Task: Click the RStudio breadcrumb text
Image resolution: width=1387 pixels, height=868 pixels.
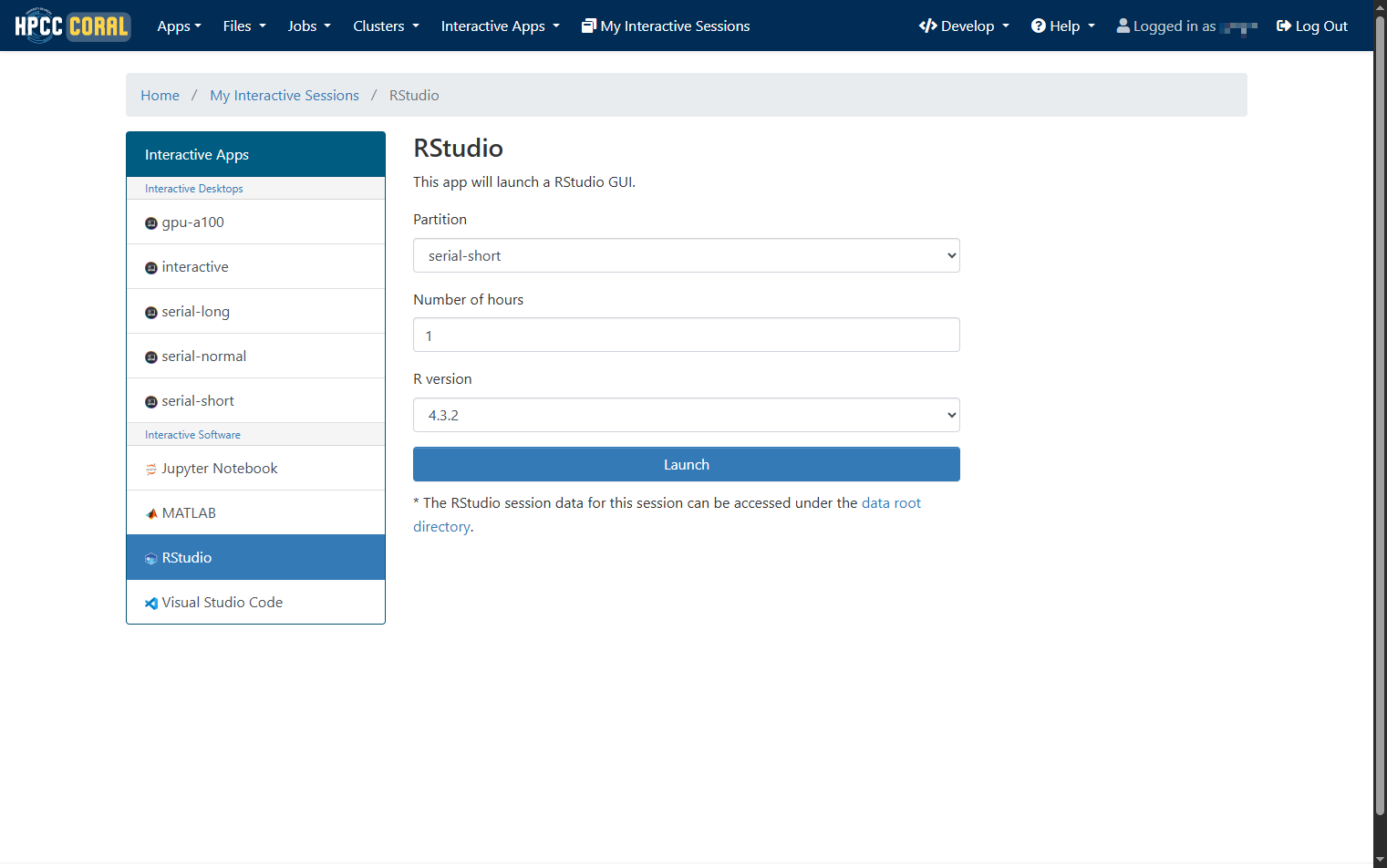Action: [x=414, y=95]
